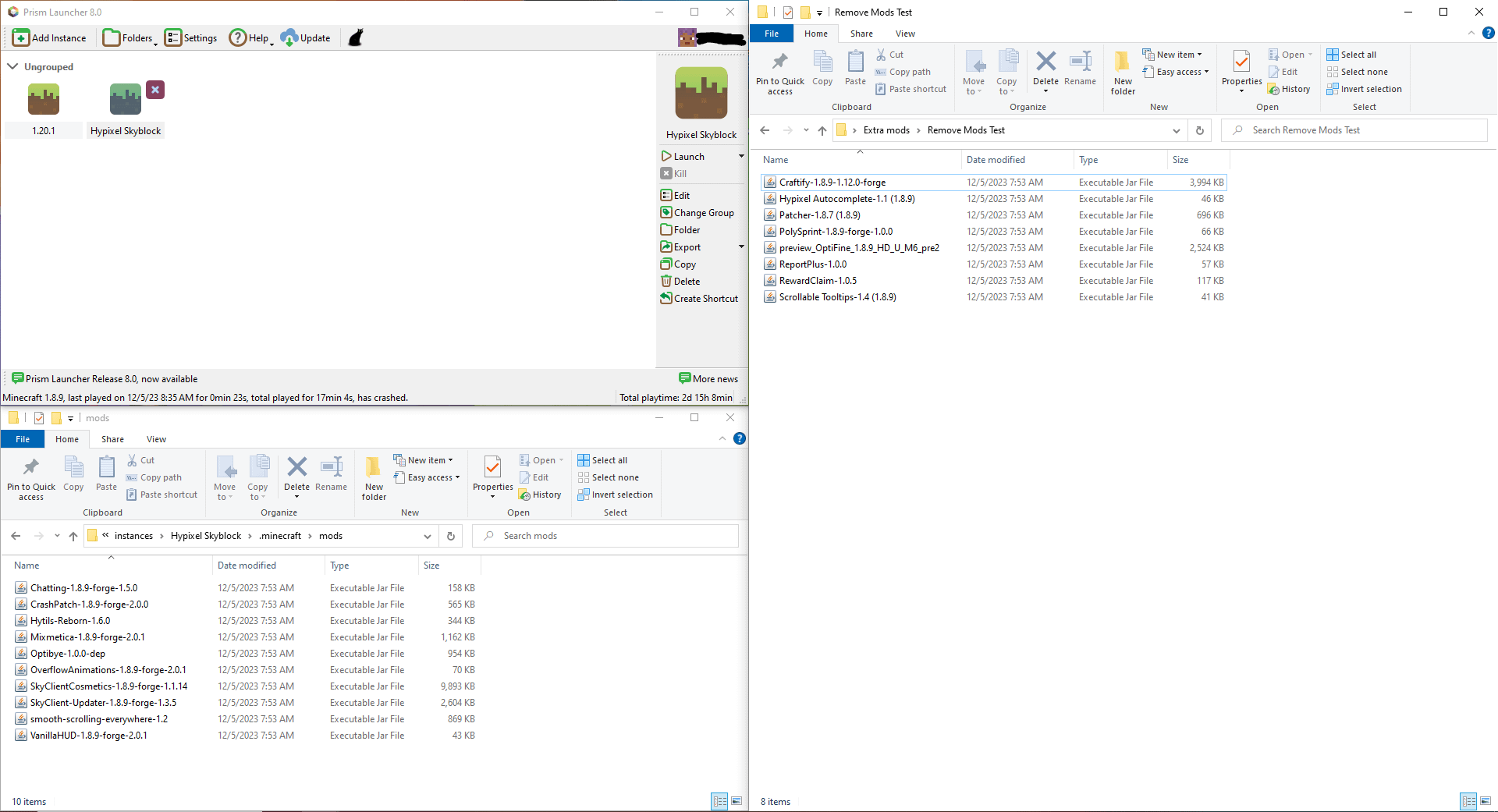Open the Folders menu in Prism Launcher
The image size is (1498, 812).
tap(130, 37)
